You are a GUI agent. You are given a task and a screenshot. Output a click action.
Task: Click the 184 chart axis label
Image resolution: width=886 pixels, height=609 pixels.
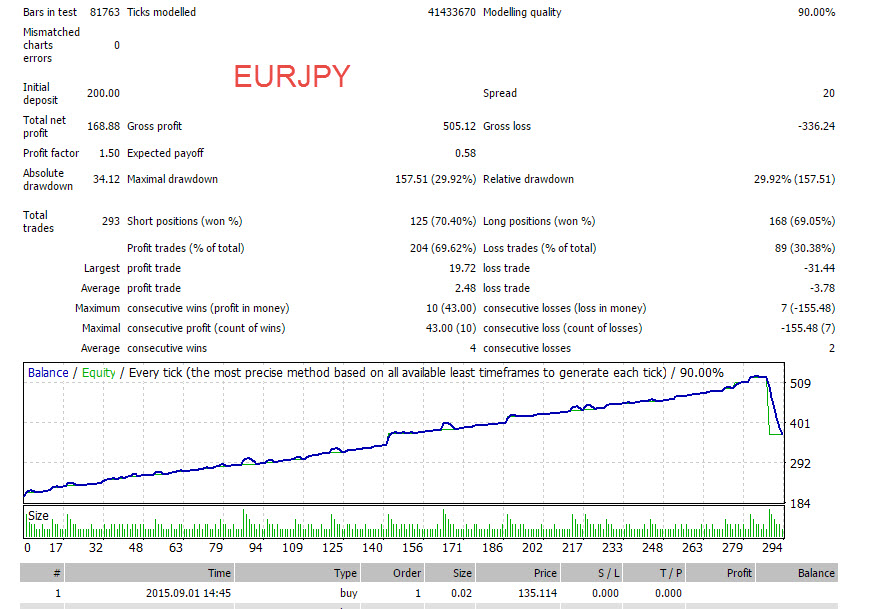[x=800, y=504]
